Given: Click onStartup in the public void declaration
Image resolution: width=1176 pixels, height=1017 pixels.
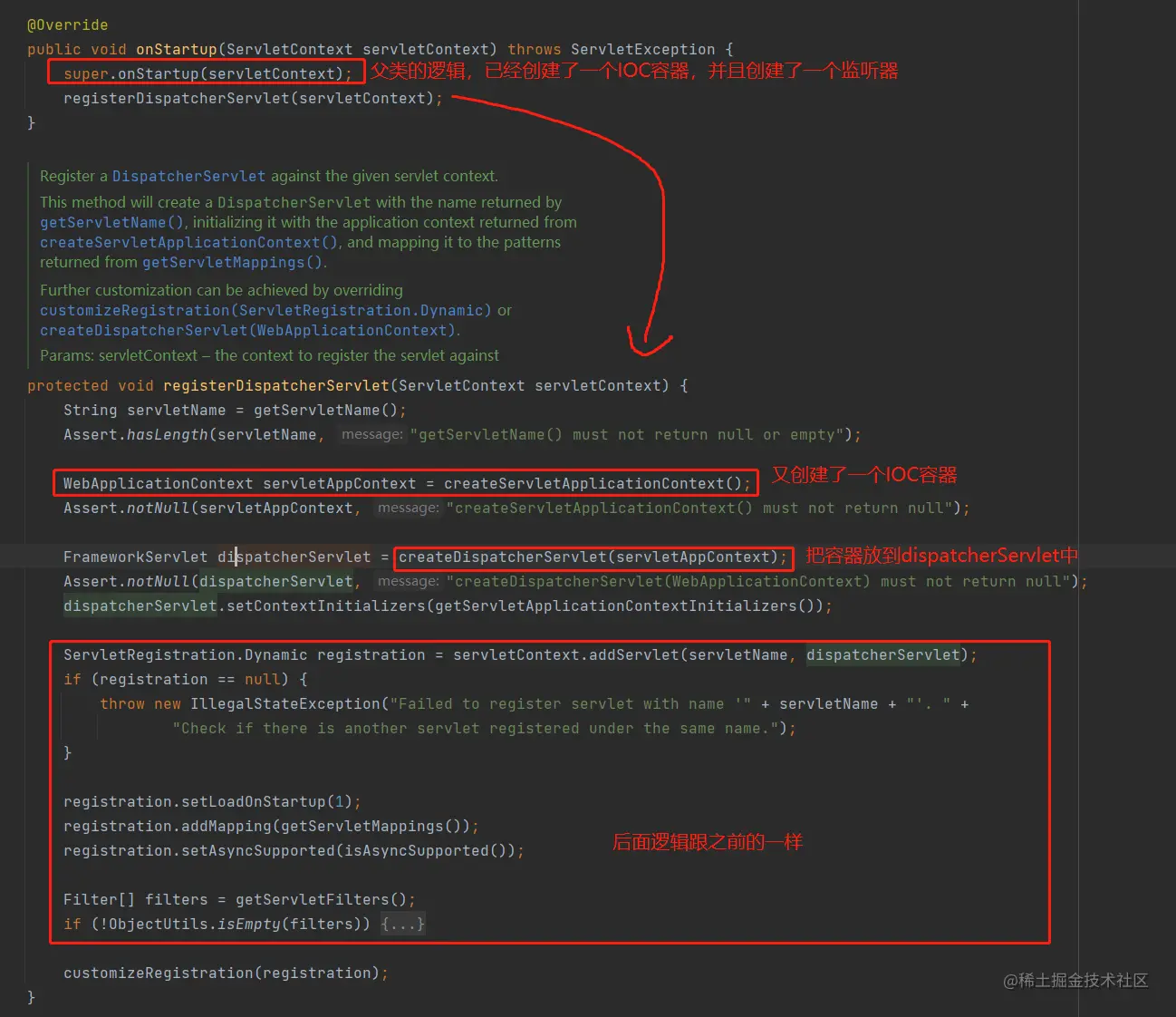Looking at the screenshot, I should [x=177, y=49].
